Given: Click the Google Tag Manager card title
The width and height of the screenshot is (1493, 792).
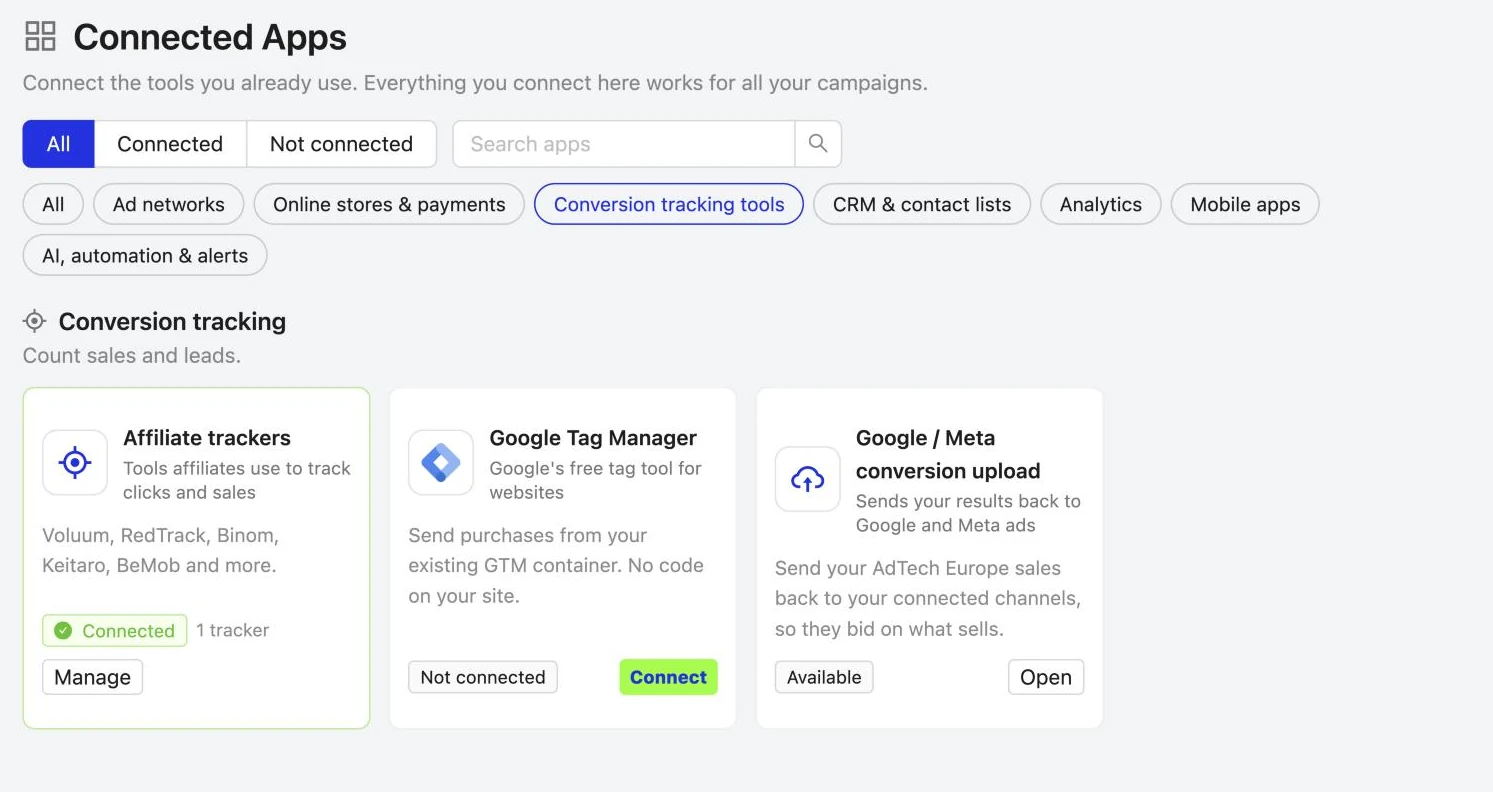Looking at the screenshot, I should pyautogui.click(x=593, y=438).
